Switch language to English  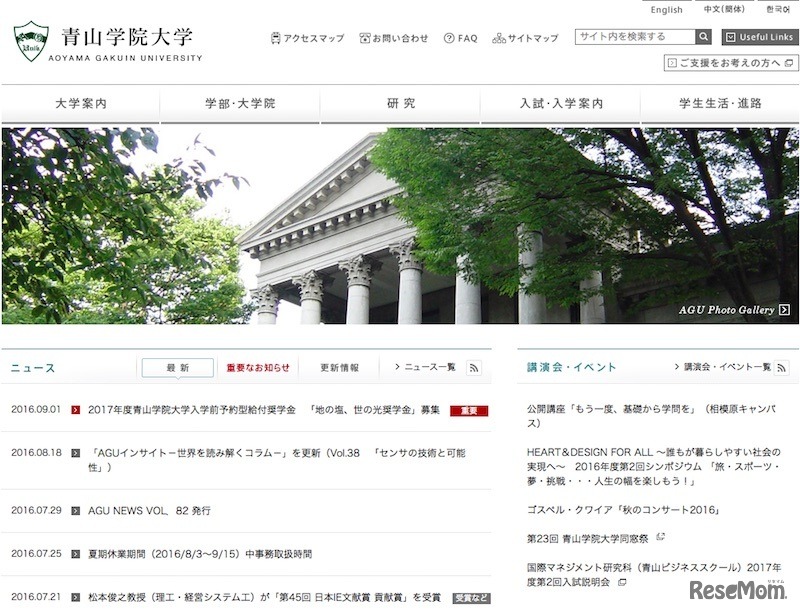666,10
